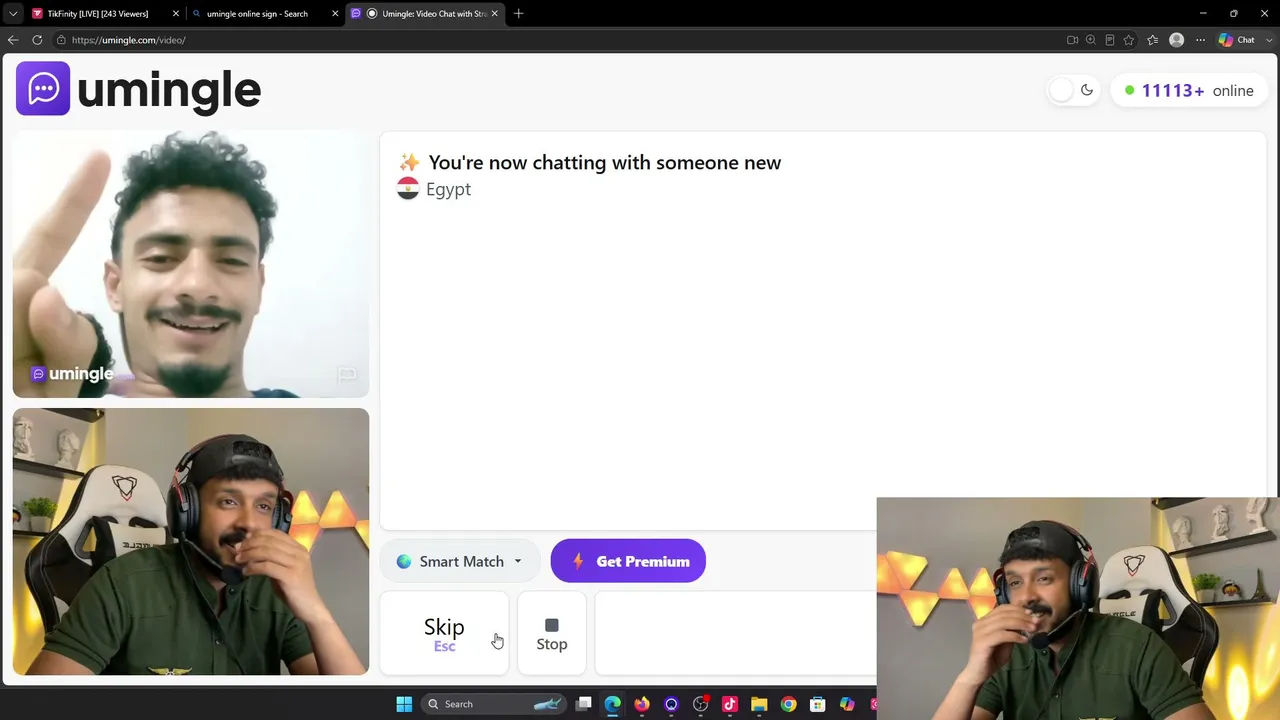Screen dimensions: 1280x720
Task: Click the address bar URL
Action: point(128,40)
